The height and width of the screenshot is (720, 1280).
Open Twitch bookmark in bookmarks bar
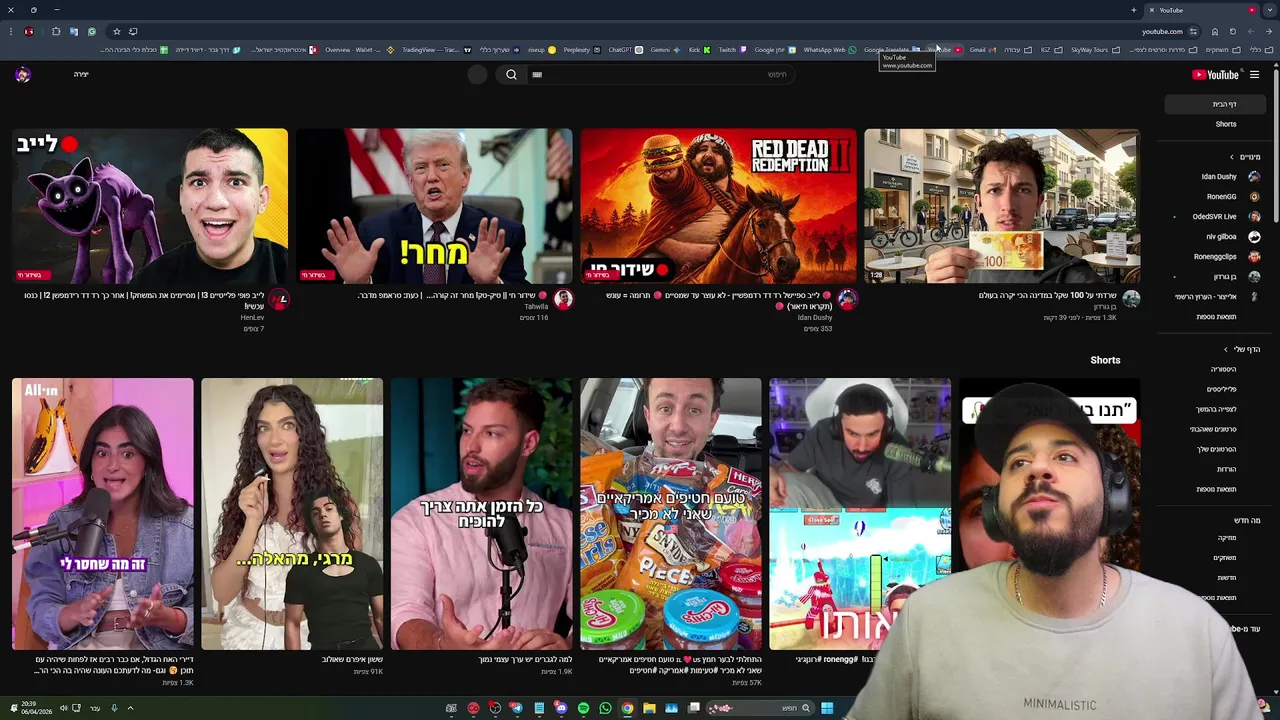733,49
